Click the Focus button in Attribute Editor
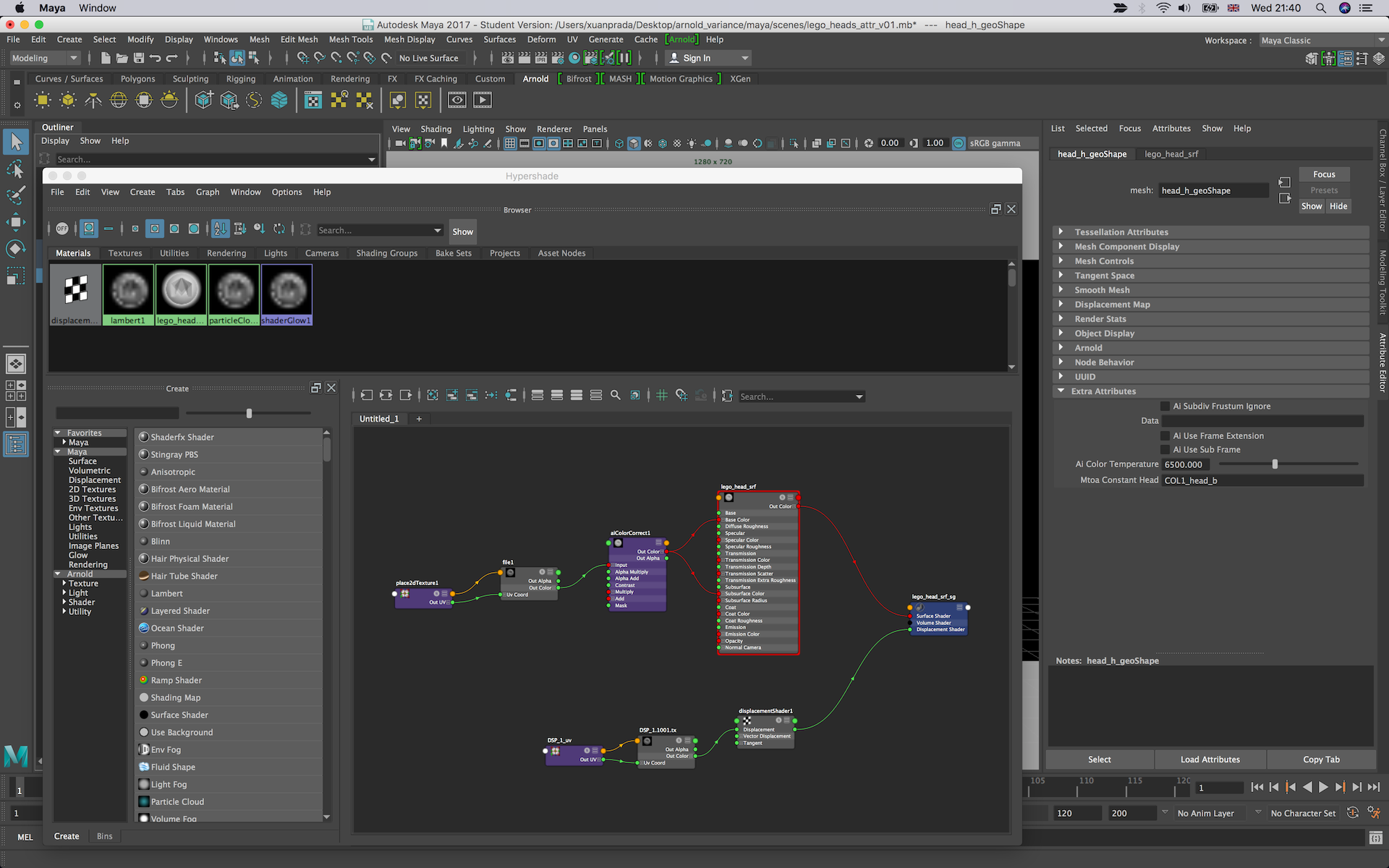This screenshot has height=868, width=1389. coord(1324,174)
